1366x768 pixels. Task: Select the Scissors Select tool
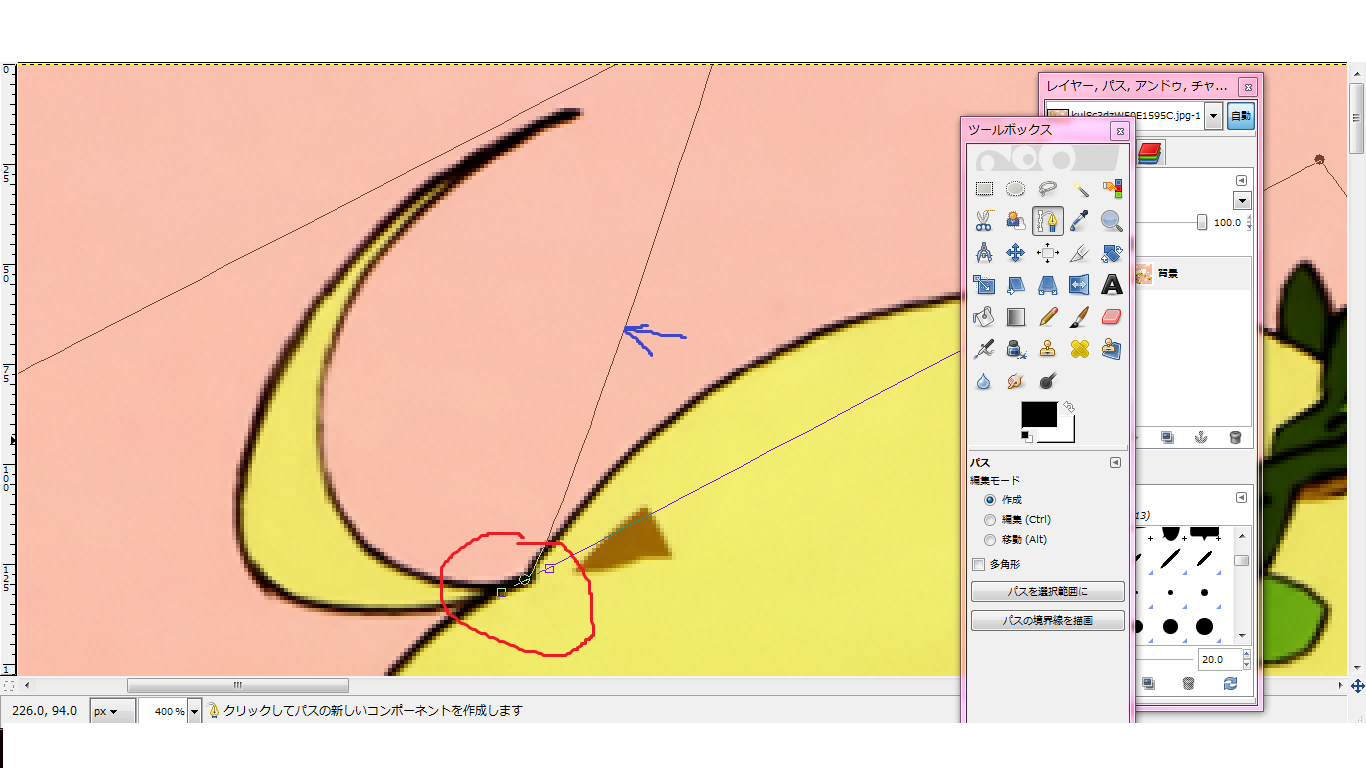[984, 221]
